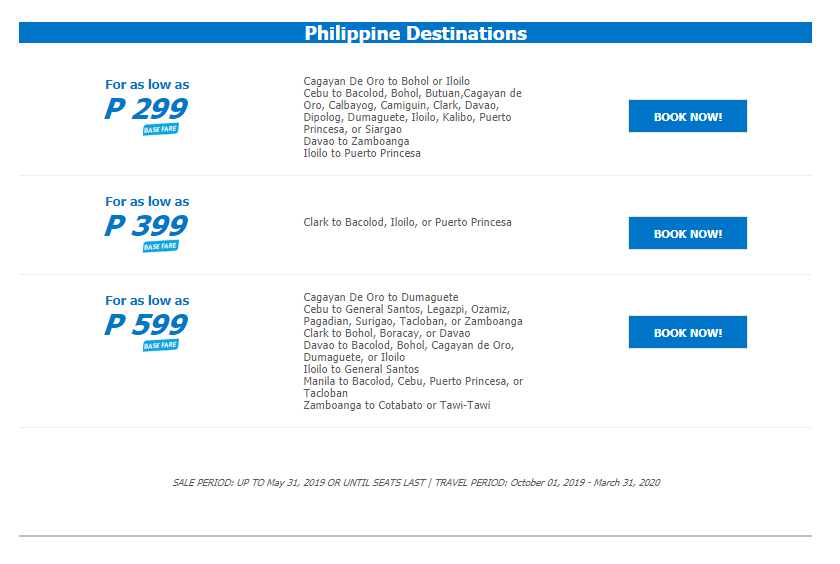Click the 'Cagayan De Oro to Bohol or Iloilo' line

click(x=387, y=81)
